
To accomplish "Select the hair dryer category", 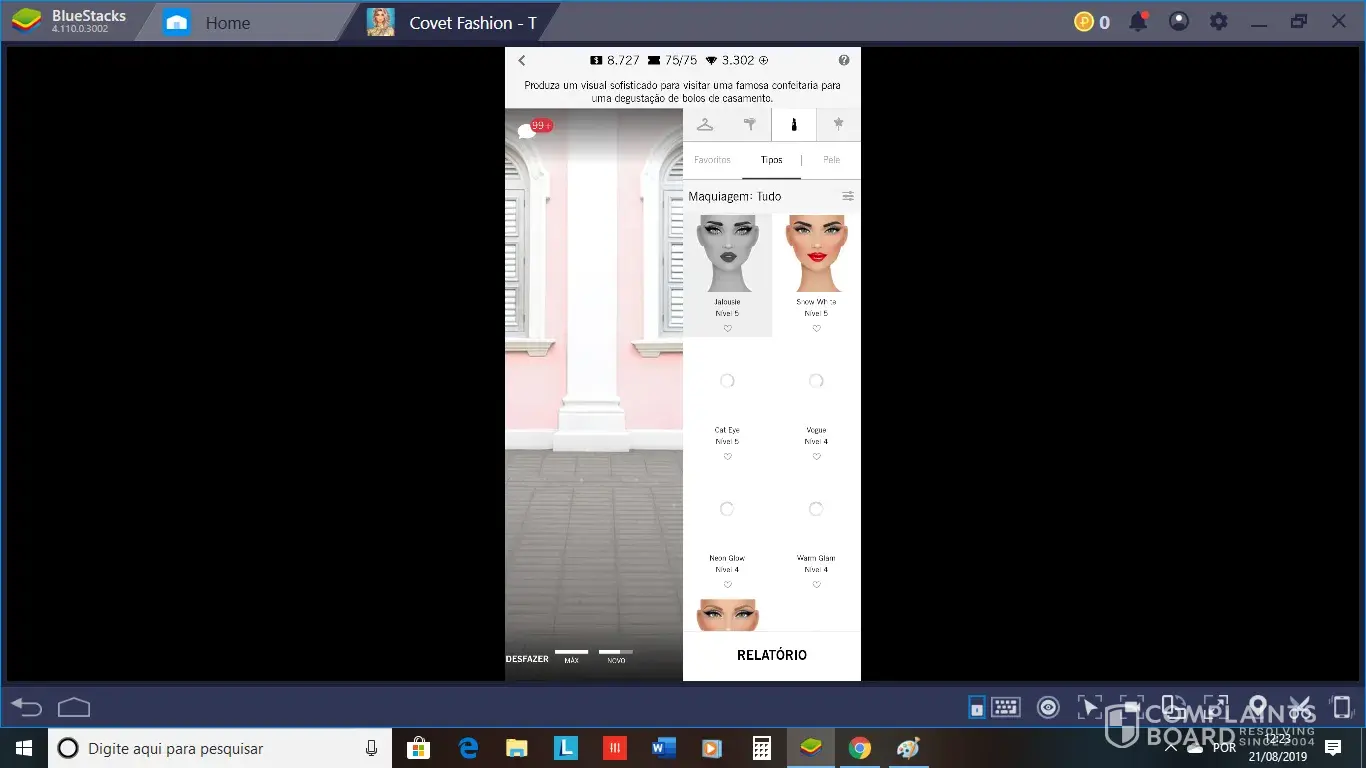I will tap(749, 125).
